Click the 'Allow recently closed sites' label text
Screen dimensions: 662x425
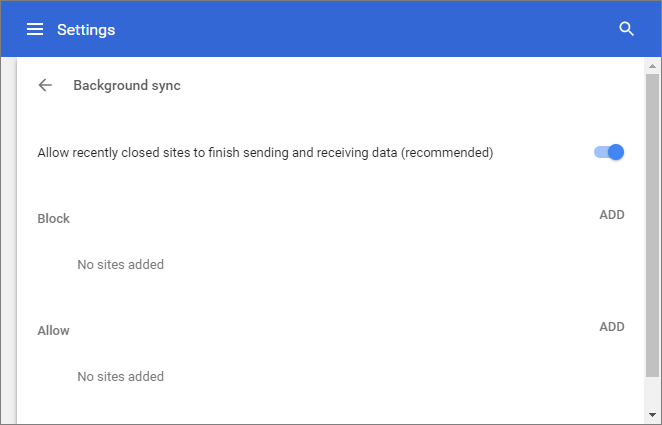(265, 152)
